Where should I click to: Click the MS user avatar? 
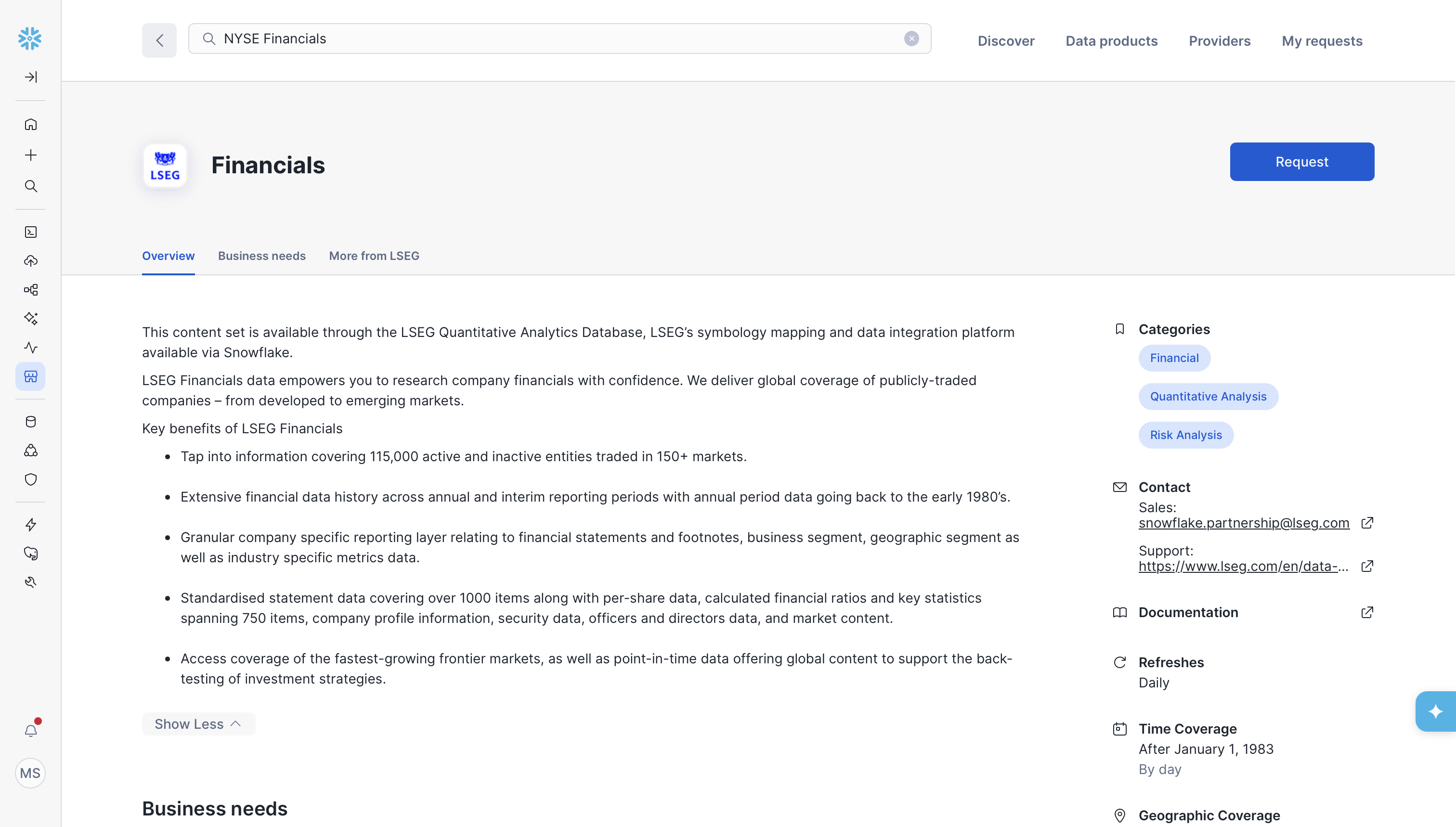tap(30, 773)
